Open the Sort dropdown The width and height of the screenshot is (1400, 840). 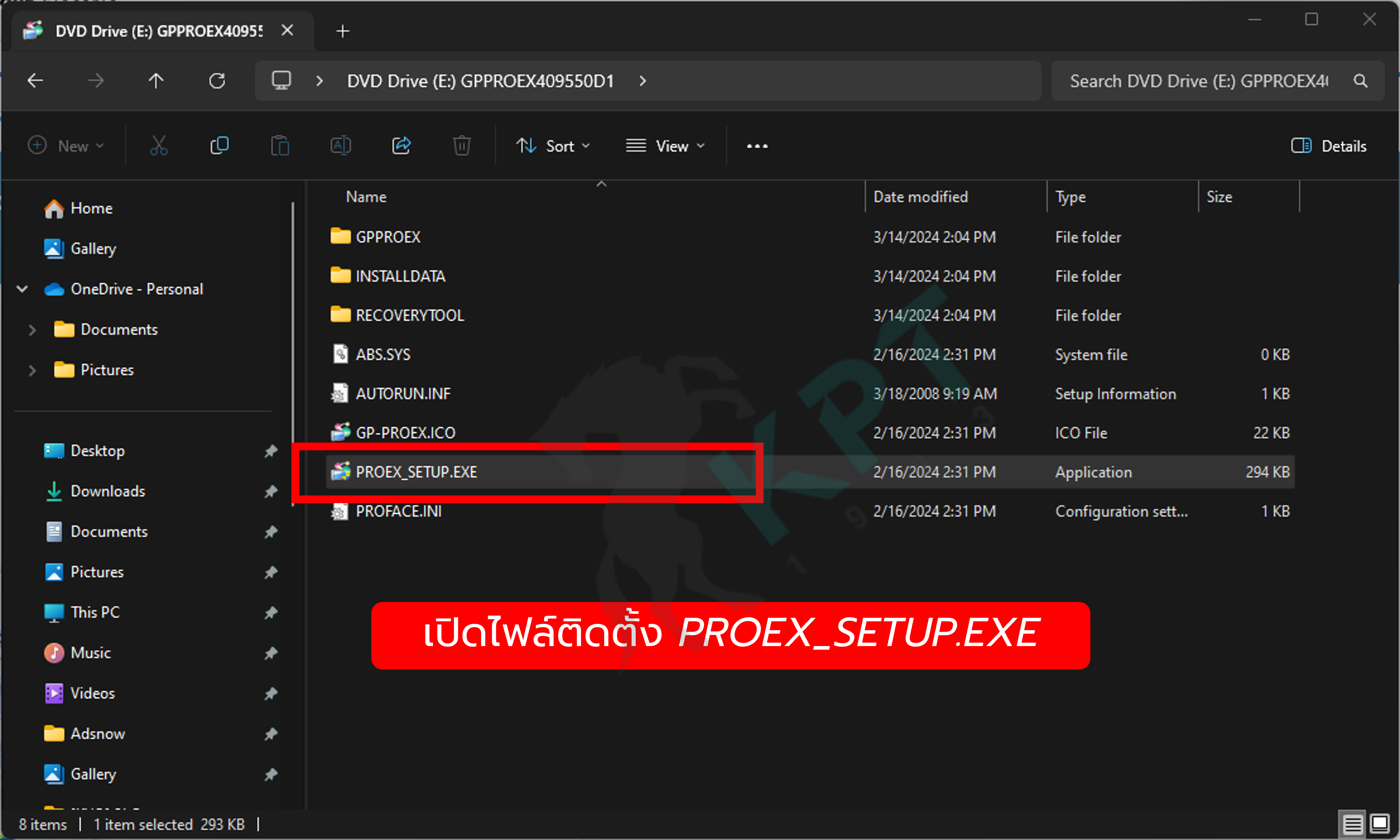(553, 146)
